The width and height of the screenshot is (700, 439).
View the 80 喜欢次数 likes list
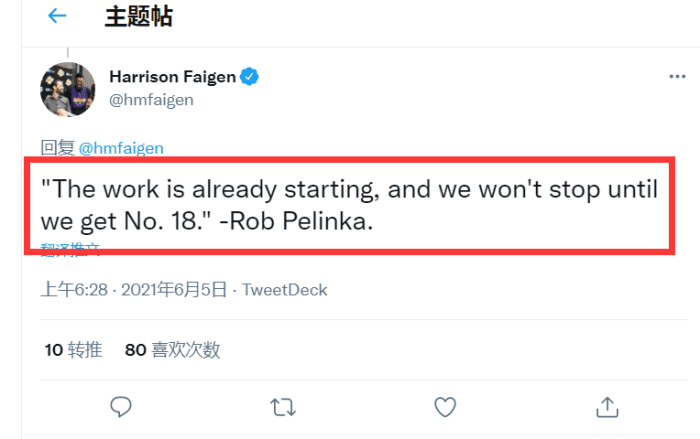(x=172, y=350)
